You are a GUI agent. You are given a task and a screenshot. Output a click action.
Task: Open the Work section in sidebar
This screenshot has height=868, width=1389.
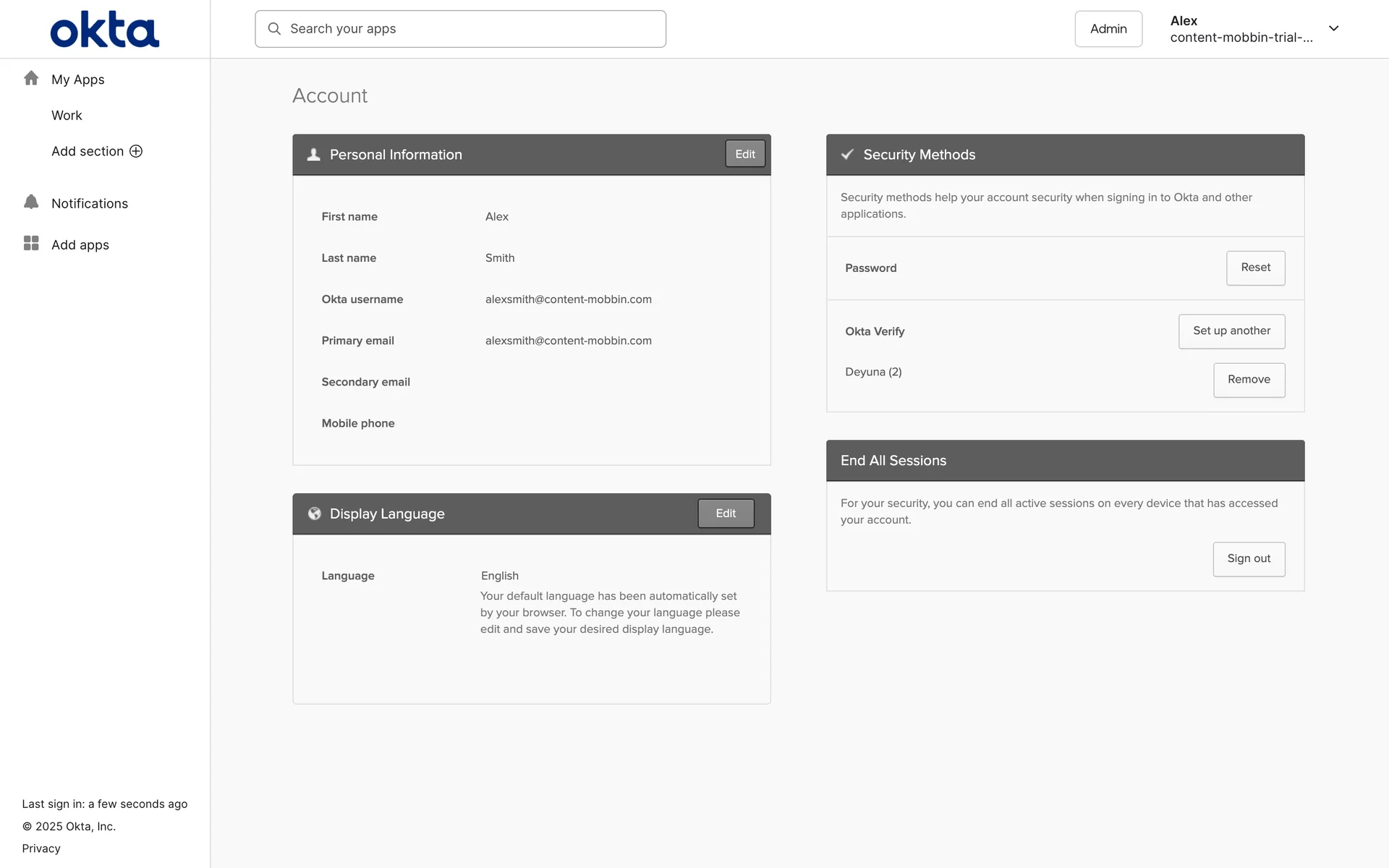[x=67, y=116]
